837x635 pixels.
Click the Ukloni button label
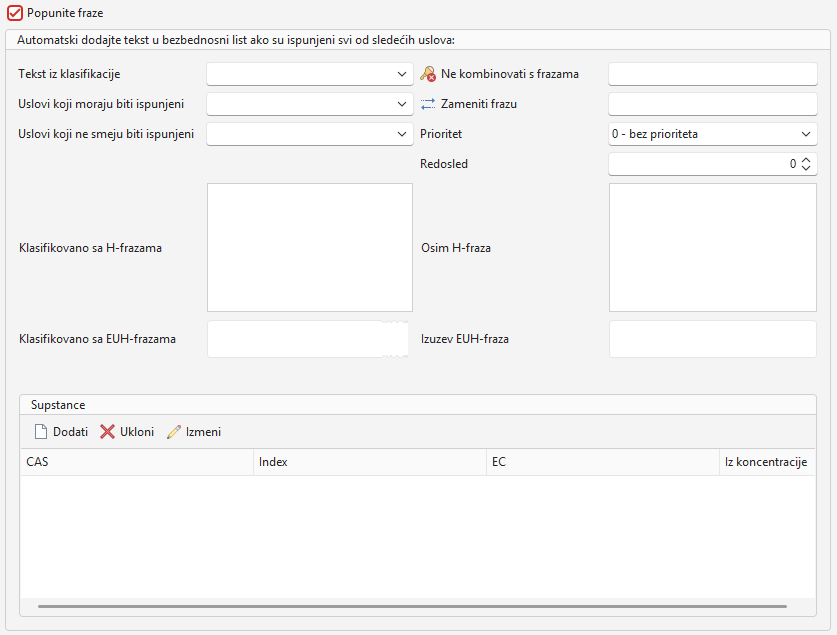(x=137, y=432)
